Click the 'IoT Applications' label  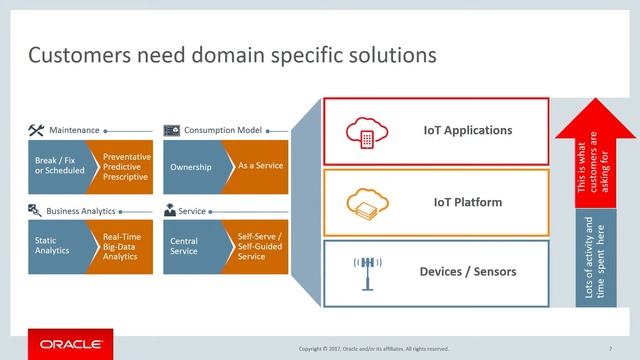(x=468, y=130)
